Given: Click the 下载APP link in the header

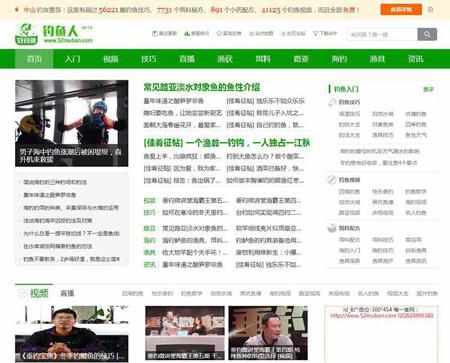Looking at the screenshot, I should point(325,34).
